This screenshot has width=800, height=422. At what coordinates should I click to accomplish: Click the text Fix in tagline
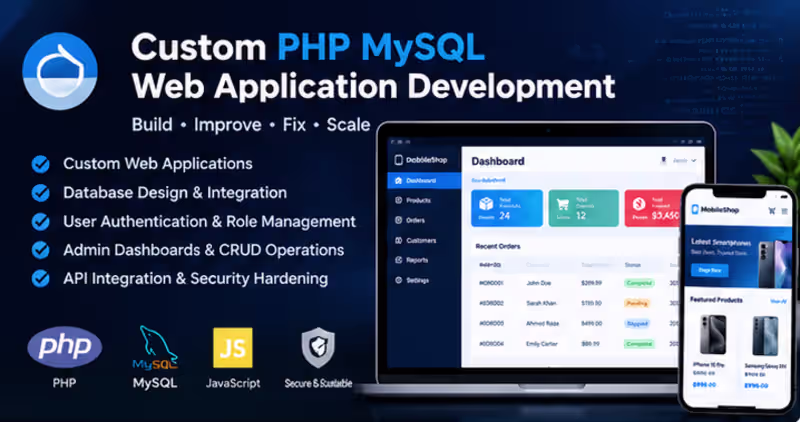coord(294,125)
